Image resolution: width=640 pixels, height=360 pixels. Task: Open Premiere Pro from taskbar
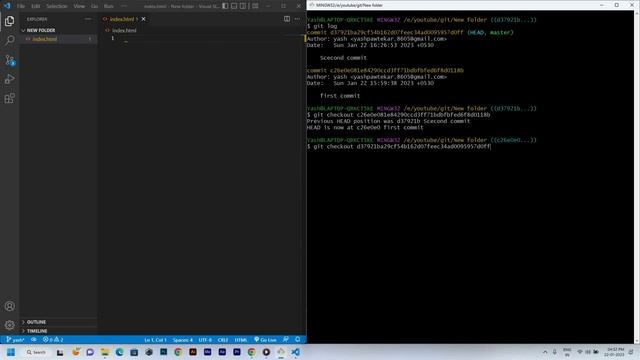pos(237,352)
